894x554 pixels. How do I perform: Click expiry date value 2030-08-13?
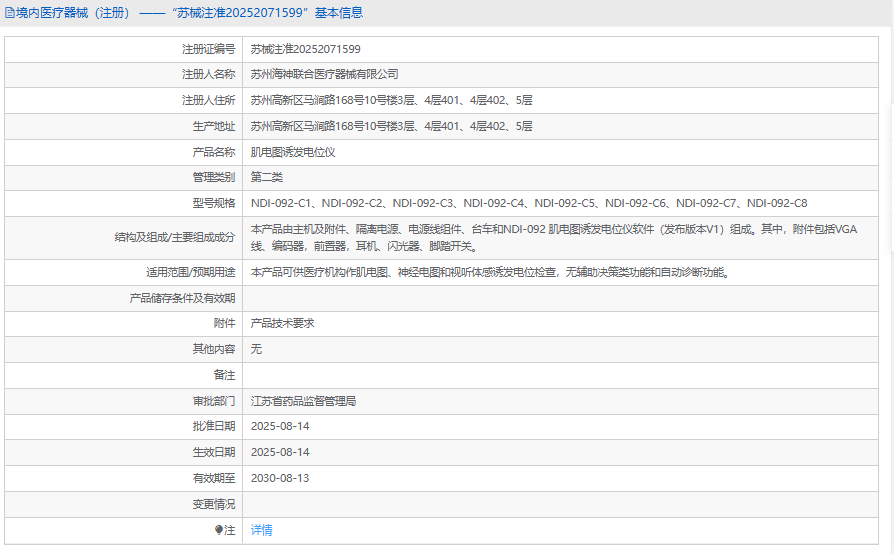tap(280, 478)
